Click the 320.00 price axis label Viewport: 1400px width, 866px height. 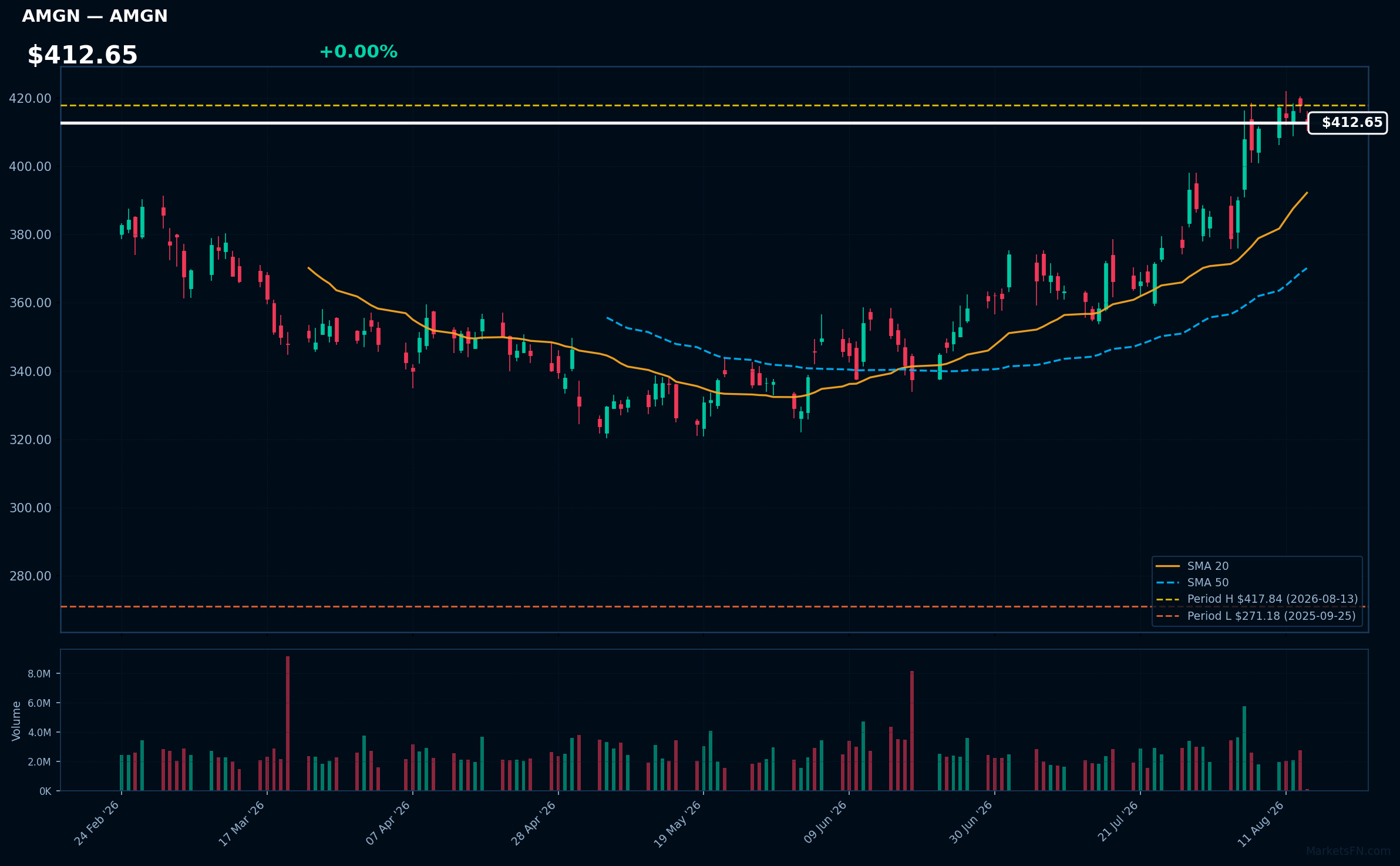pos(30,440)
